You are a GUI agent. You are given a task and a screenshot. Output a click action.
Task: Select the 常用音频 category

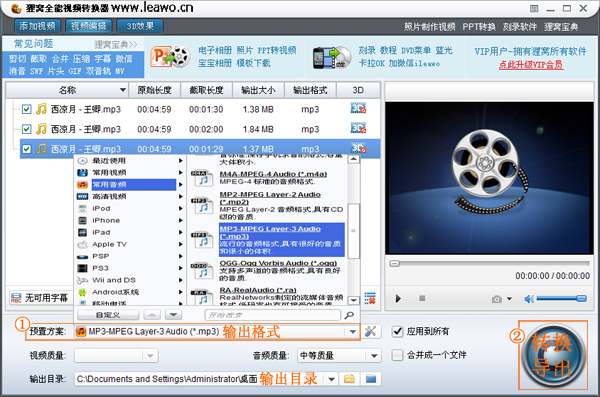(130, 185)
